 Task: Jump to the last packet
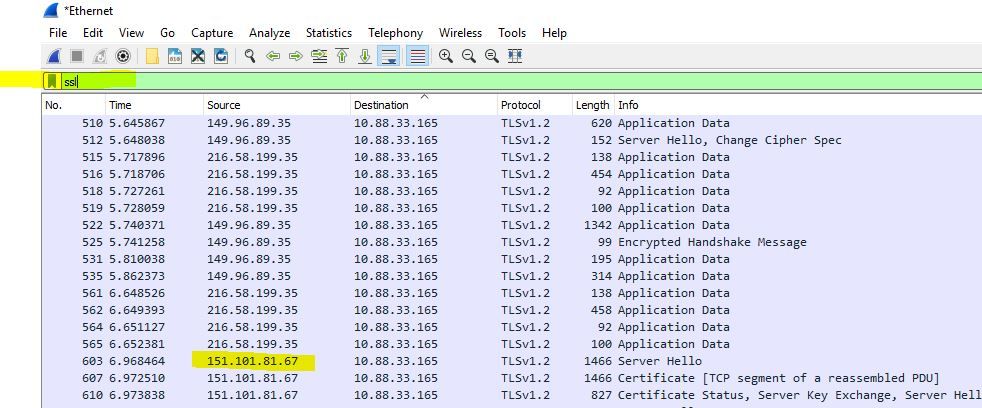coord(365,56)
